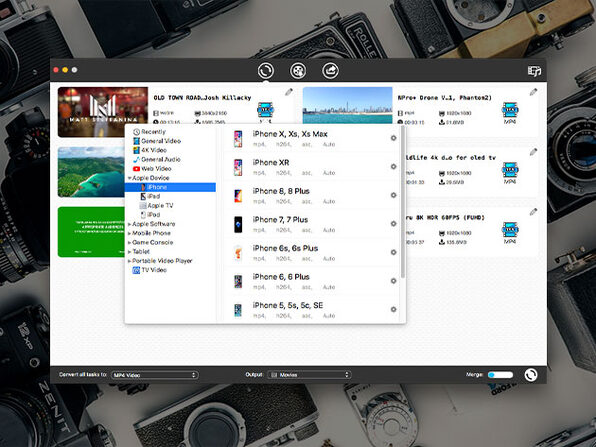Click the title containing 'for oled tv'
Viewport: 596px width, 447px height.
[x=450, y=157]
